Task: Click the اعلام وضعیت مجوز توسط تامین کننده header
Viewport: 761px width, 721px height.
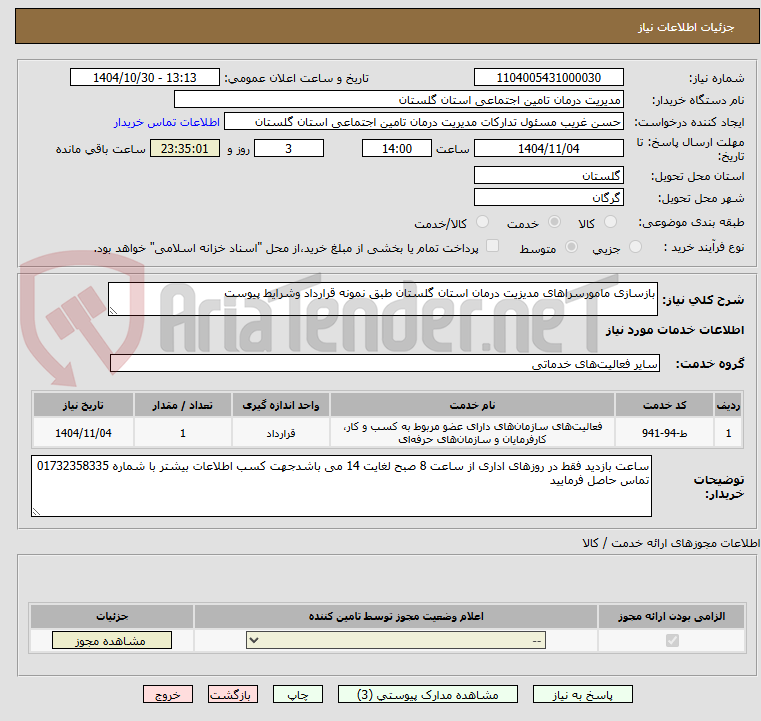Action: pos(396,616)
